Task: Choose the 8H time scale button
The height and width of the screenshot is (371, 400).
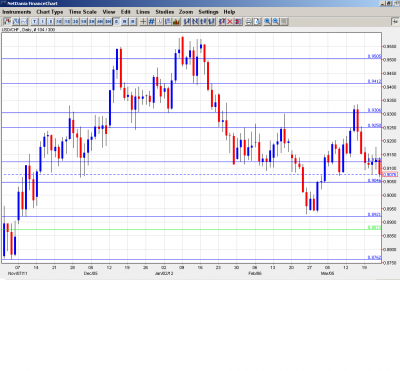Action: (x=108, y=22)
